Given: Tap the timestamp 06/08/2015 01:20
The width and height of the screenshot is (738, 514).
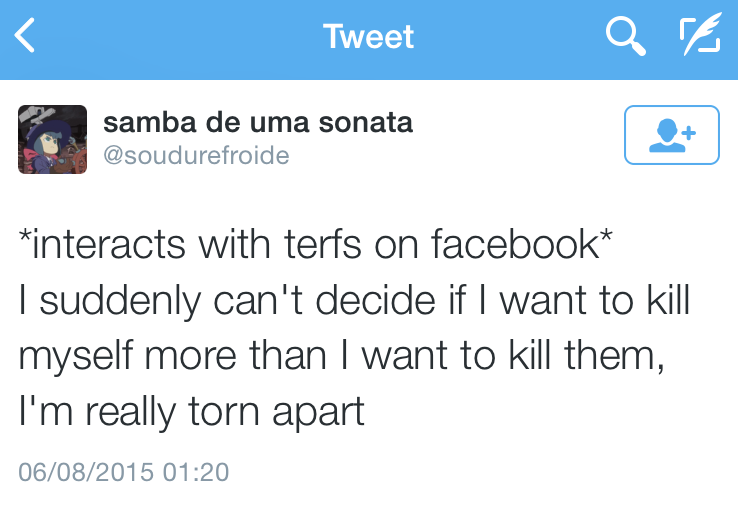Looking at the screenshot, I should [124, 471].
